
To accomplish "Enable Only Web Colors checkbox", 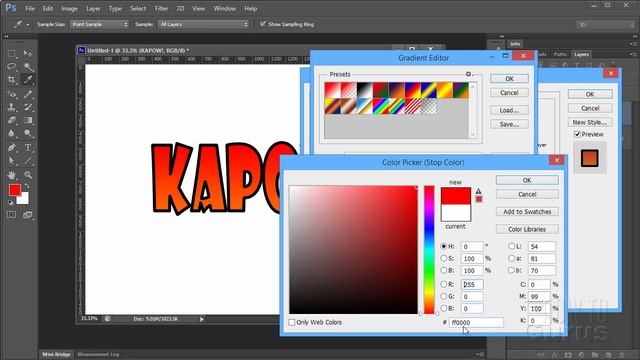I will [x=291, y=322].
